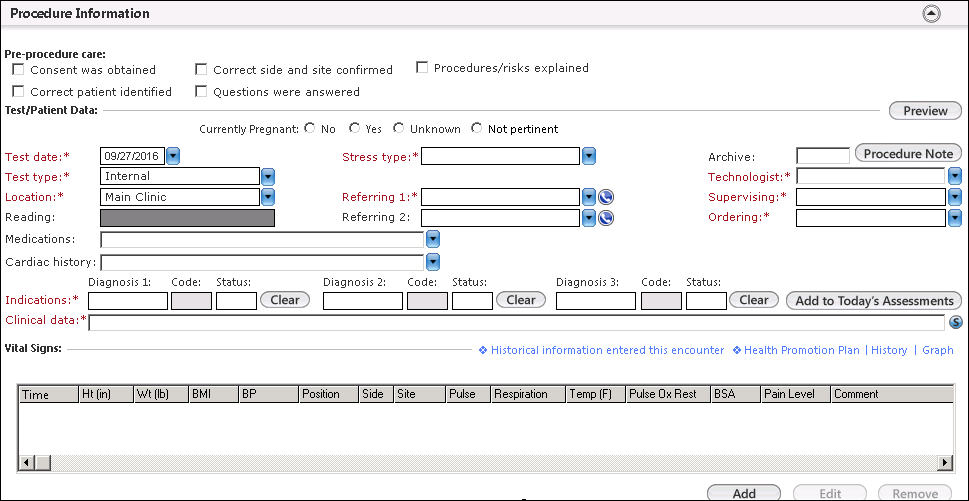The width and height of the screenshot is (969, 501).
Task: Click the vital signs horizontal scrollbar thumb
Action: click(43, 462)
